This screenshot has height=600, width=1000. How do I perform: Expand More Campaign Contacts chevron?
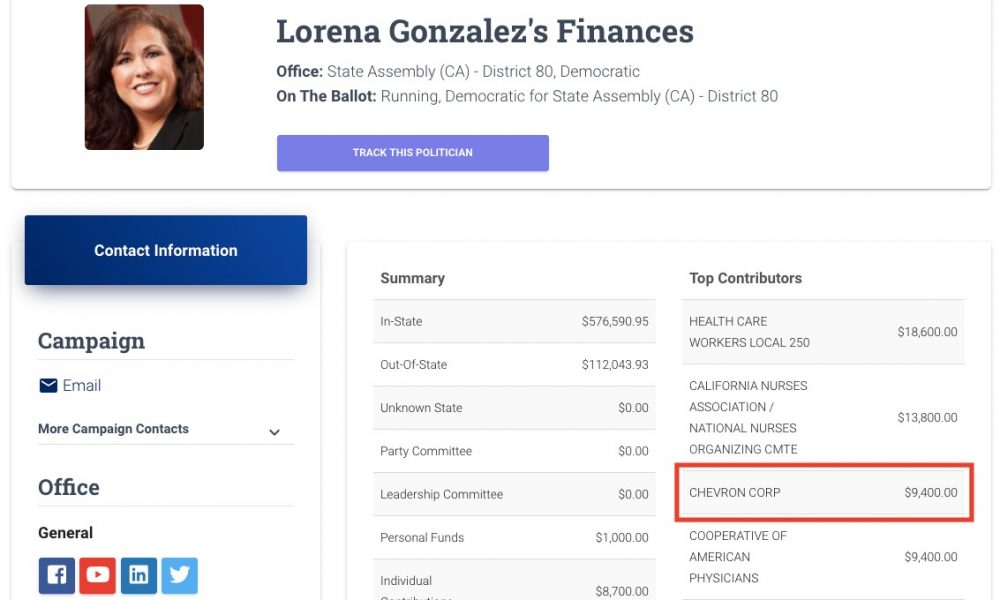click(274, 432)
